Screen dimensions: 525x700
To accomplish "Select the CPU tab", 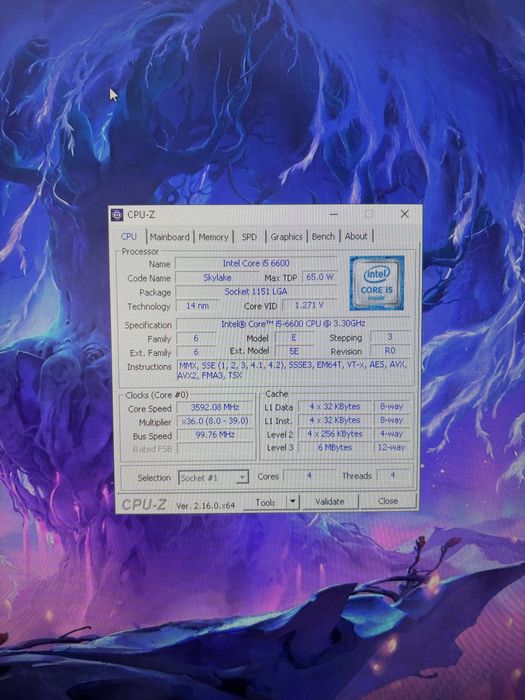I will click(129, 237).
